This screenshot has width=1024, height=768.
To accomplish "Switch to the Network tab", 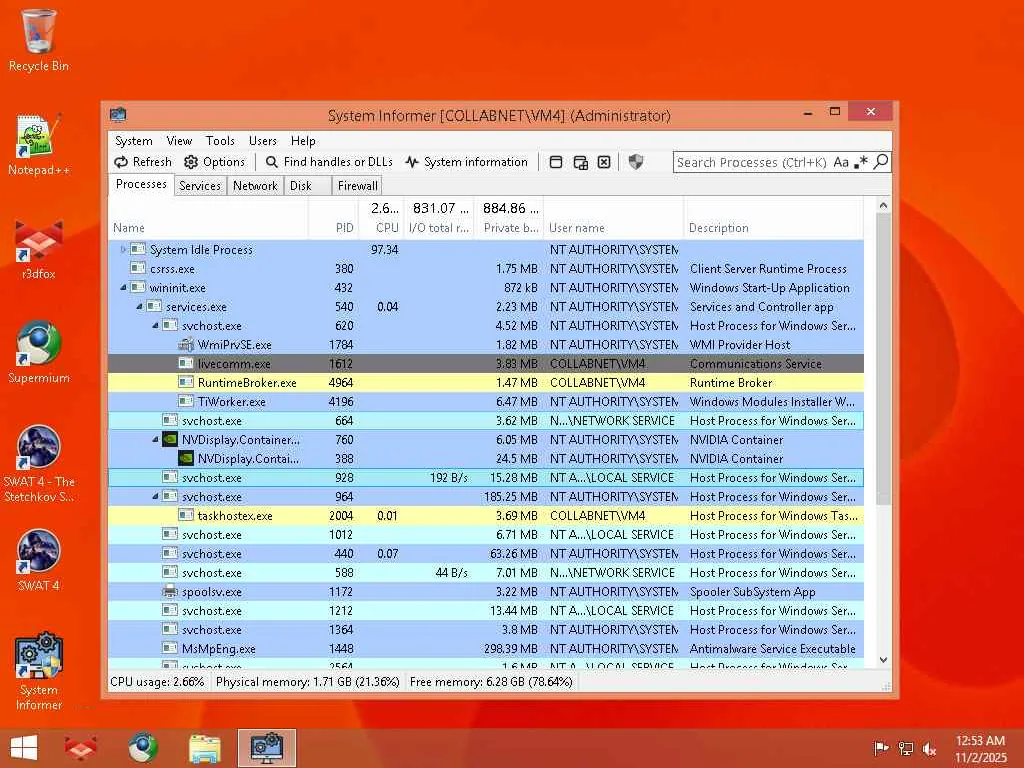I will click(255, 185).
